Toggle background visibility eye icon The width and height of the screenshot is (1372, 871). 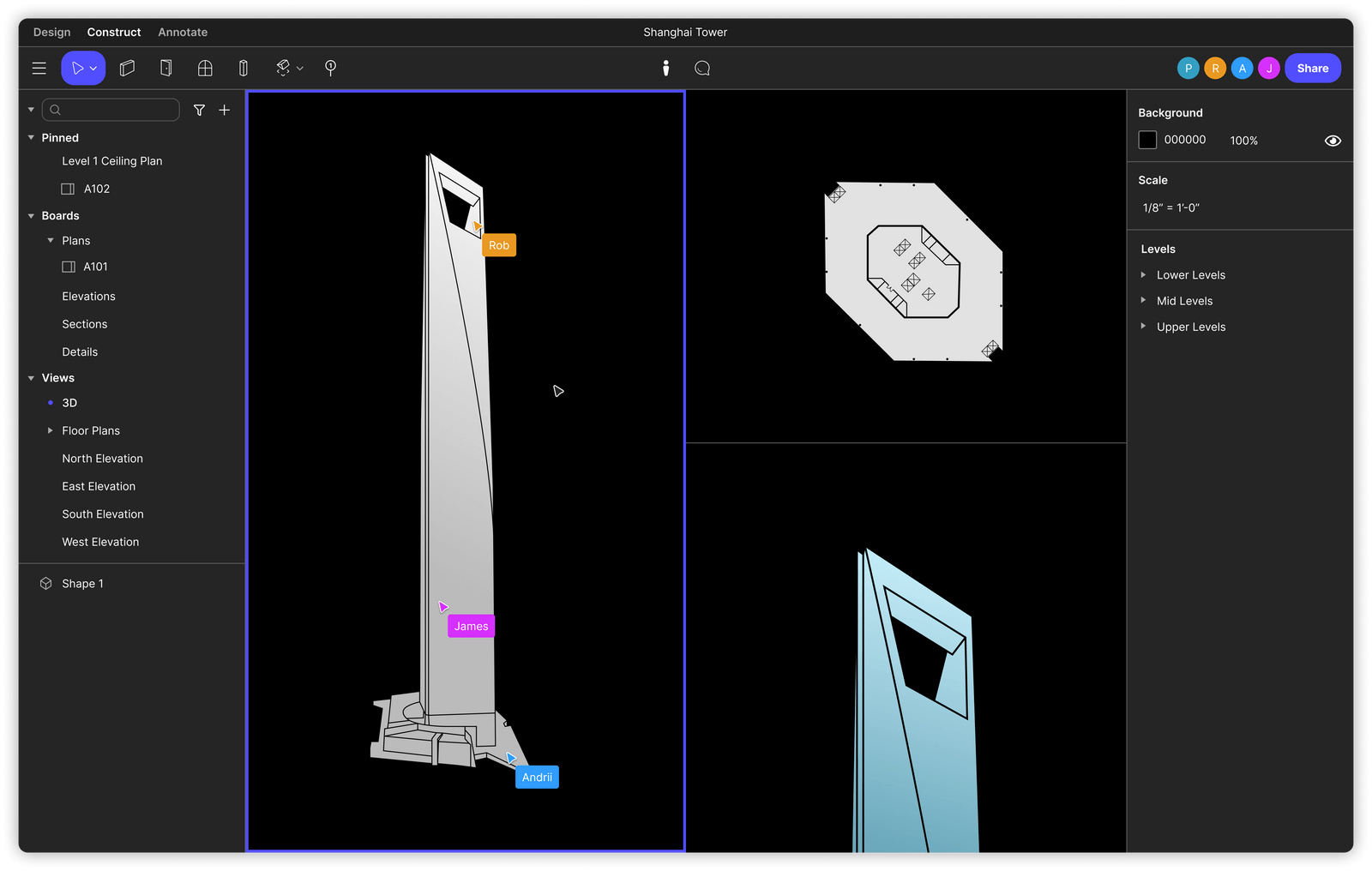tap(1333, 141)
